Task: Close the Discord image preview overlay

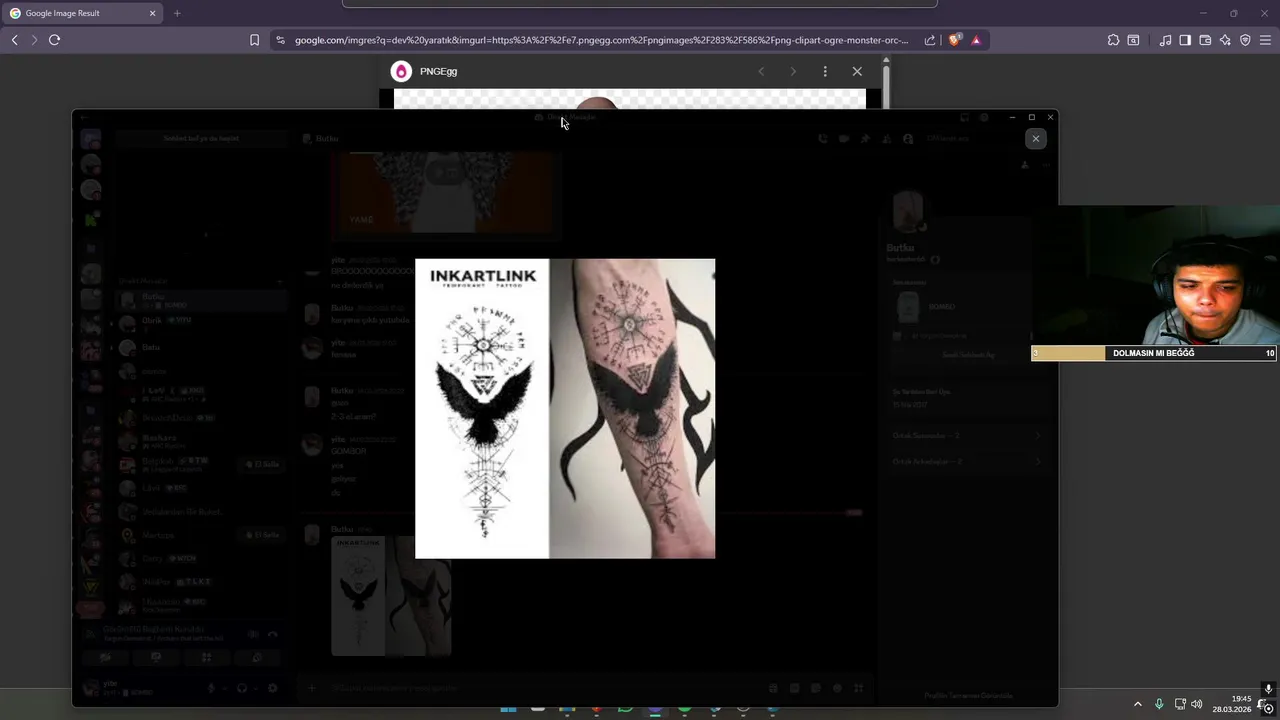Action: (1036, 139)
